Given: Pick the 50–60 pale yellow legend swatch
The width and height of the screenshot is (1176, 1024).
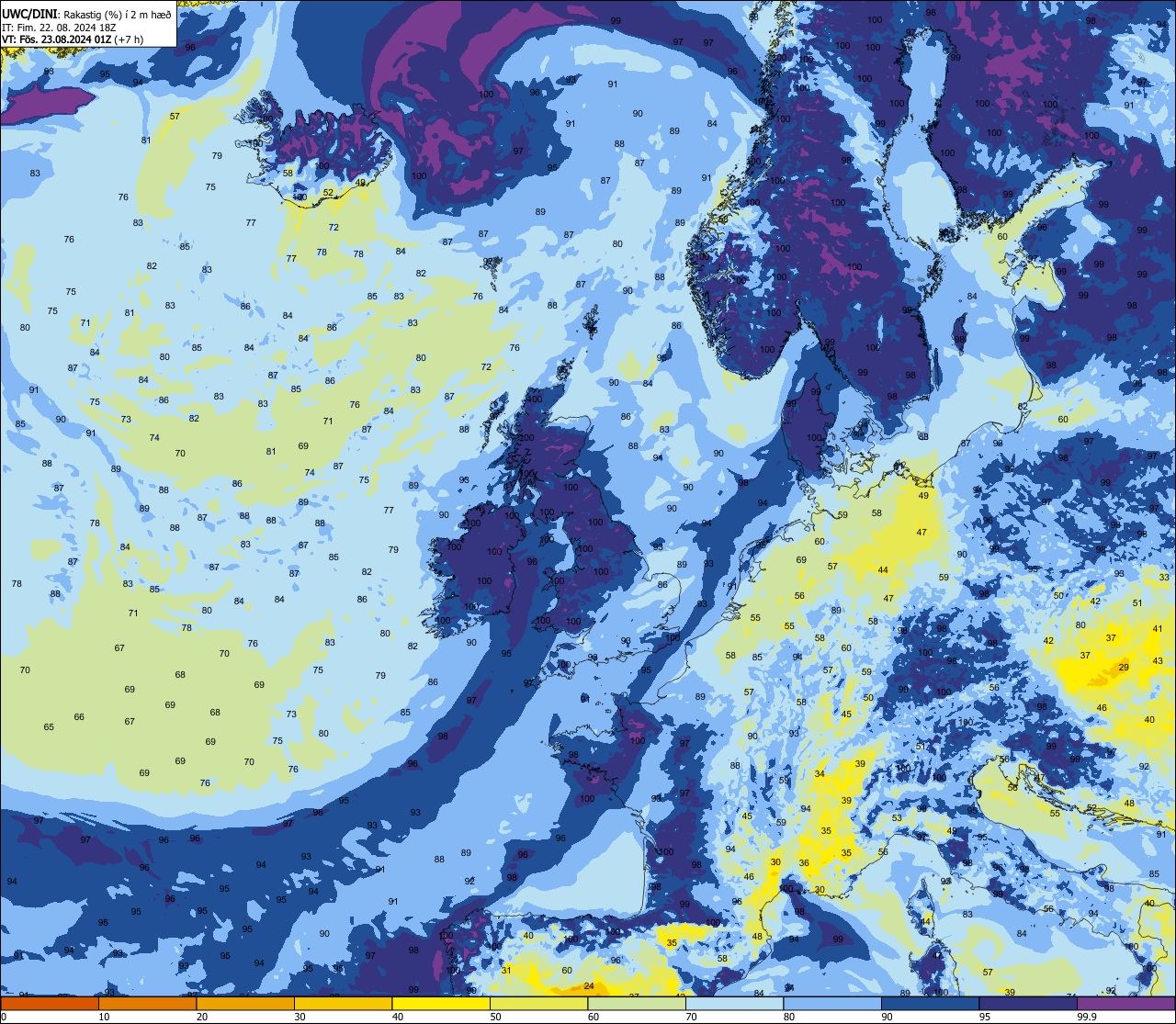Looking at the screenshot, I should coord(538,1003).
